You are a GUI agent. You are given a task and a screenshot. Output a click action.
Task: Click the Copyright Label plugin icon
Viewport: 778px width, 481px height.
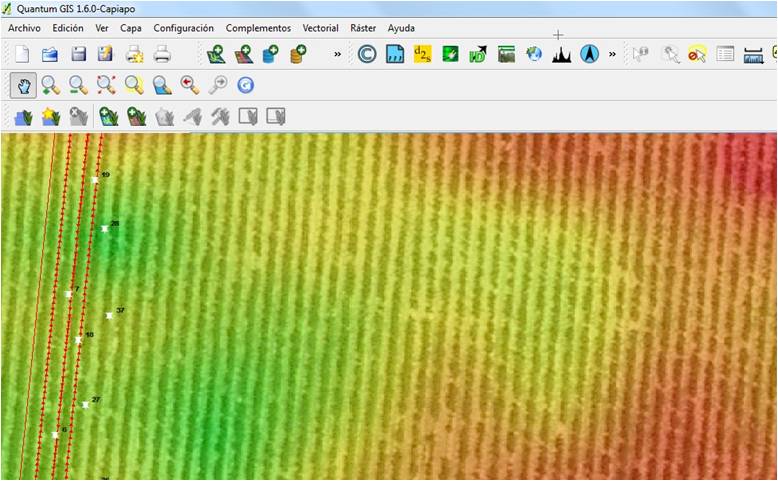367,54
